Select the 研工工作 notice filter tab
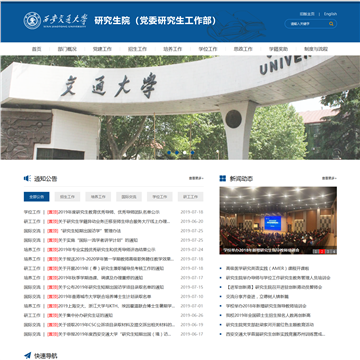This screenshot has height=360, width=360. point(190,197)
